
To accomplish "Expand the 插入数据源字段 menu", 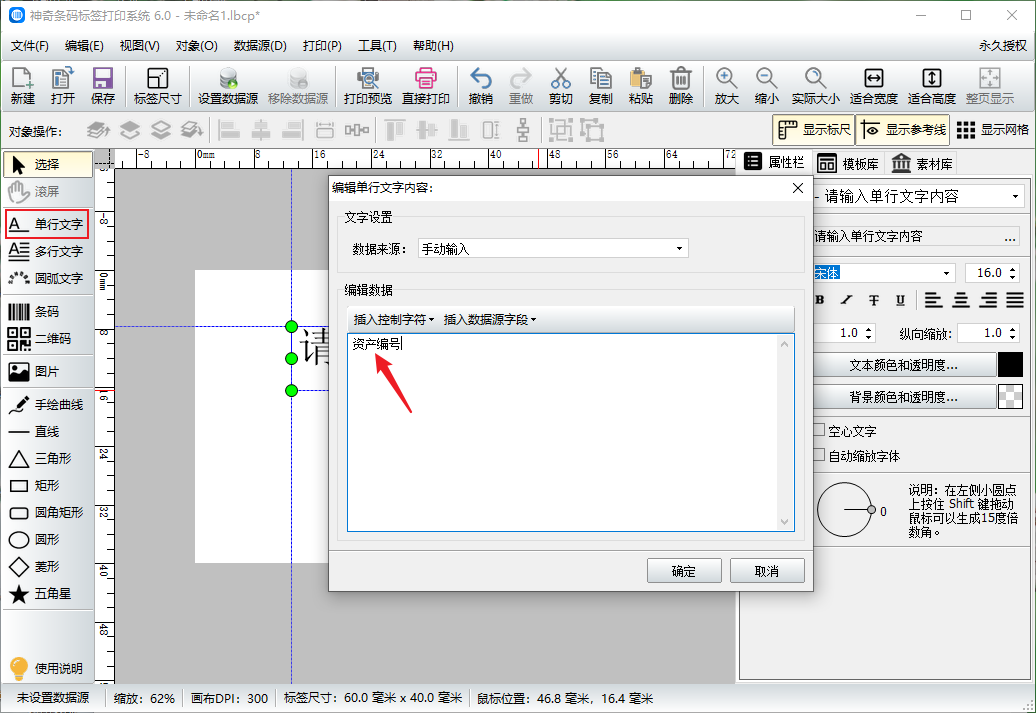I will (x=490, y=320).
